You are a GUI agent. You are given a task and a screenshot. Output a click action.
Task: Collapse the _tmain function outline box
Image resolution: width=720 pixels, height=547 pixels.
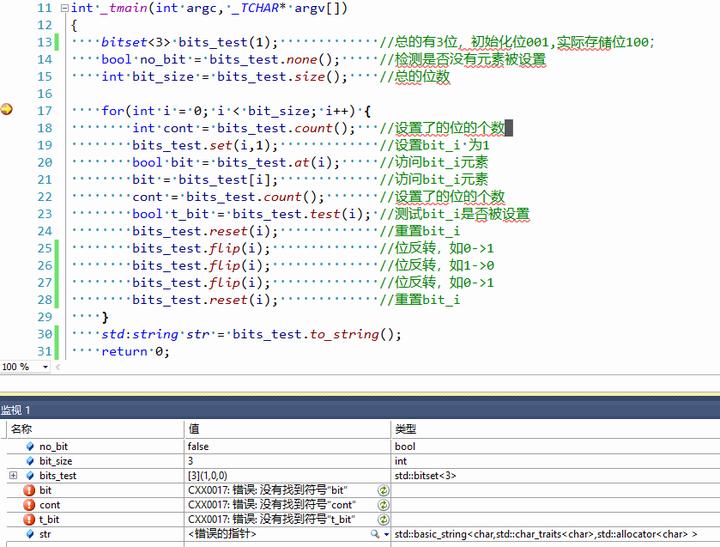[65, 8]
